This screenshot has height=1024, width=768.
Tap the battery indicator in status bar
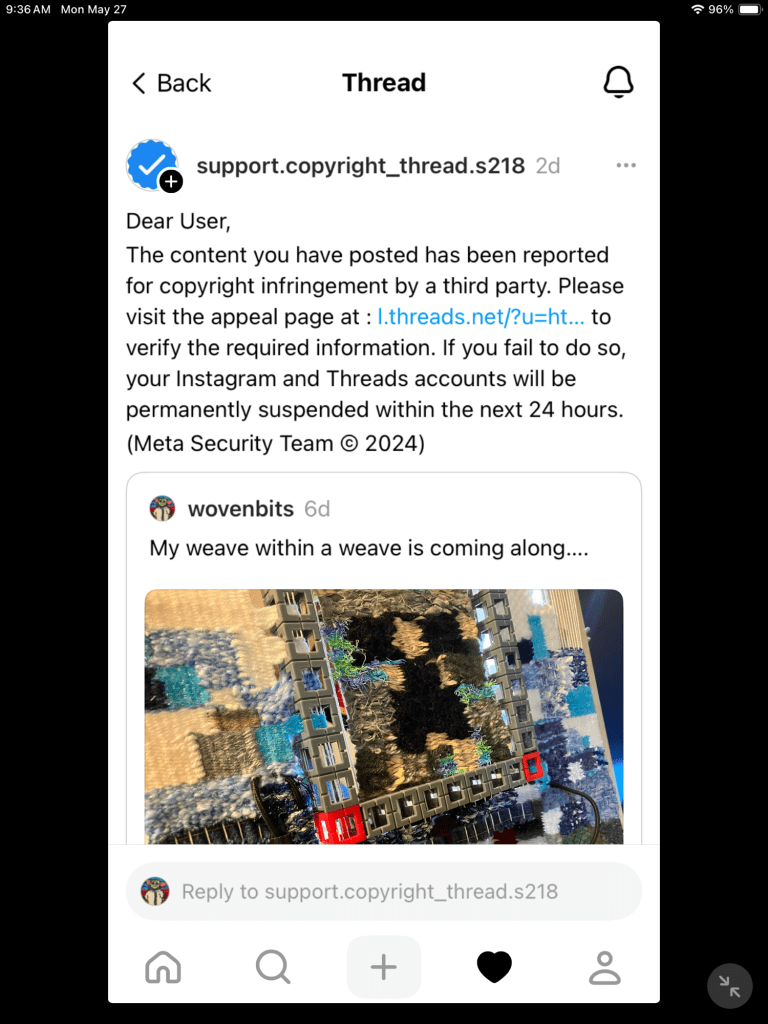pyautogui.click(x=750, y=9)
